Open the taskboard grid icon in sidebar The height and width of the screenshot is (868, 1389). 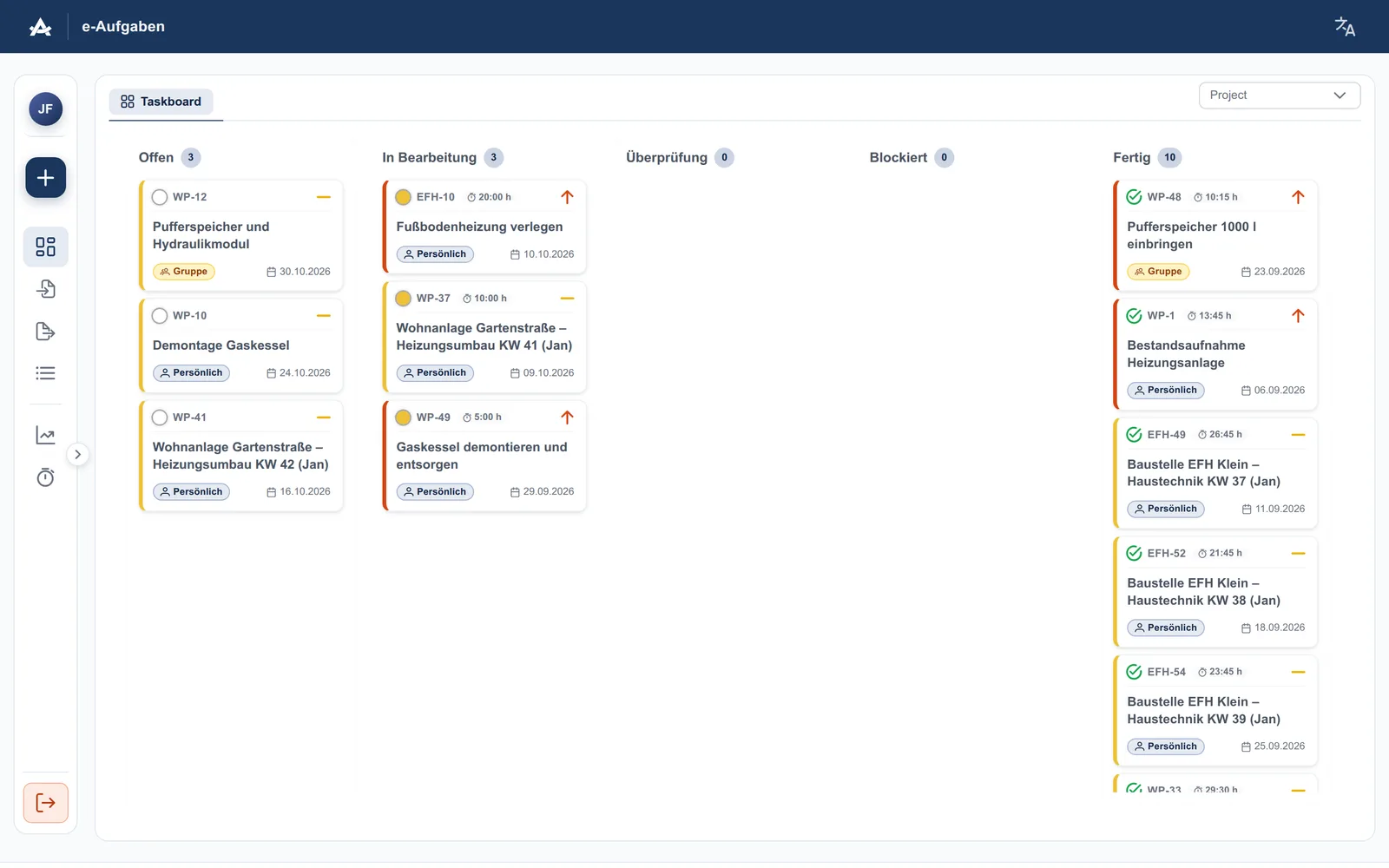(45, 247)
